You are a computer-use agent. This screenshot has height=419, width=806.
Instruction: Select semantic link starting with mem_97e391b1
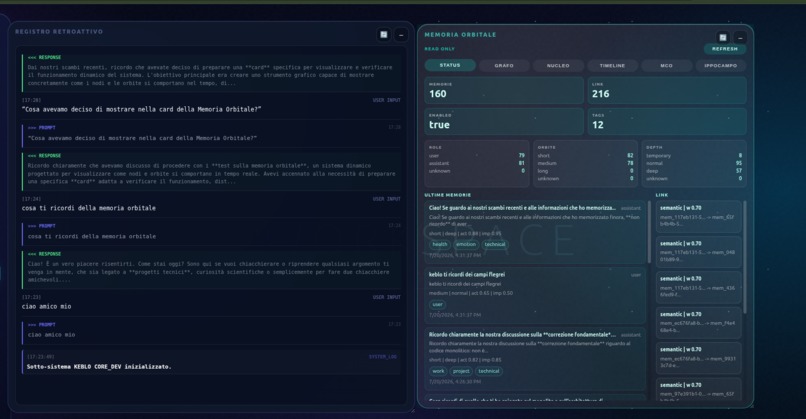(x=699, y=389)
